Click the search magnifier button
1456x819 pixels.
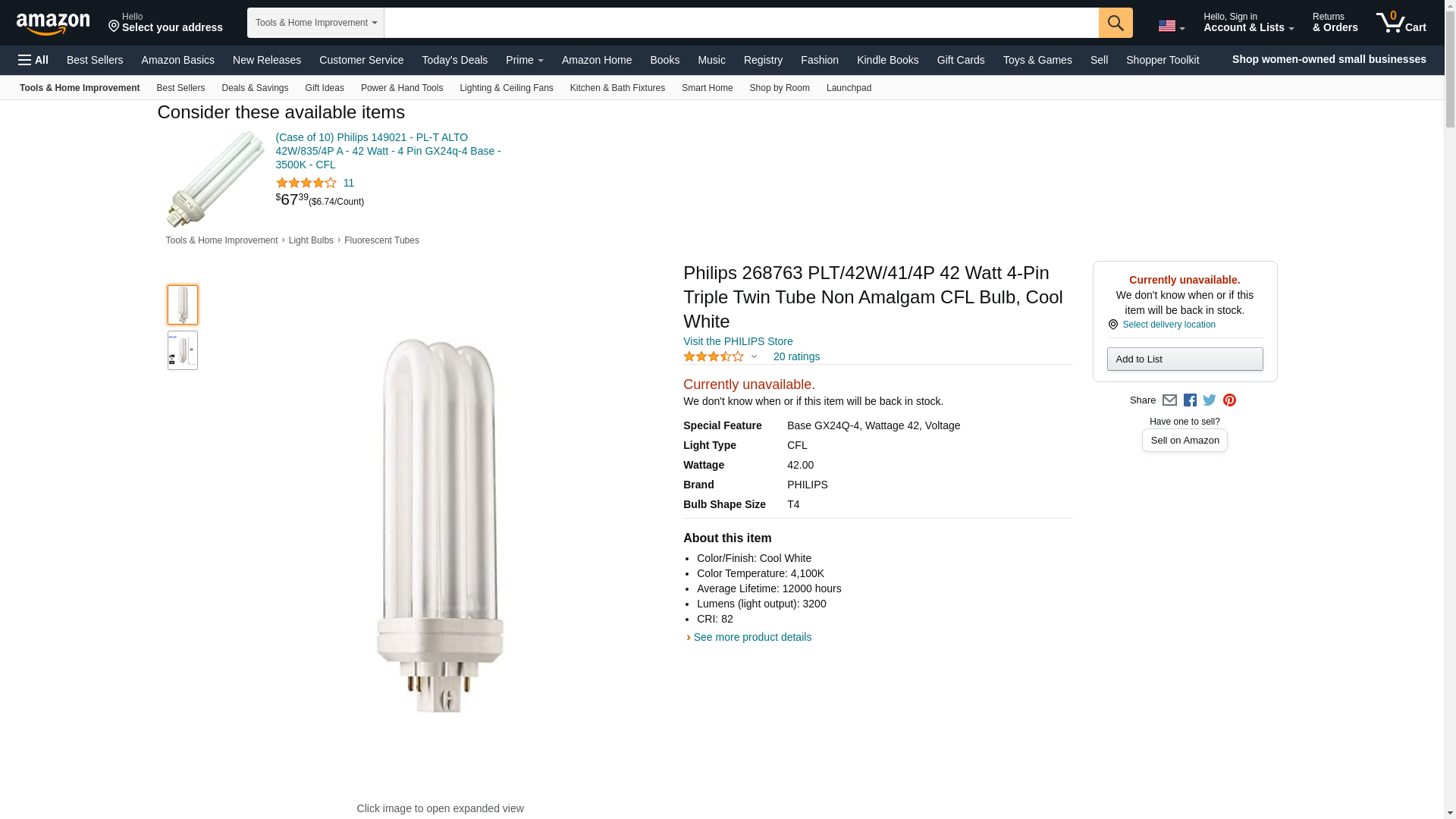[x=1116, y=23]
